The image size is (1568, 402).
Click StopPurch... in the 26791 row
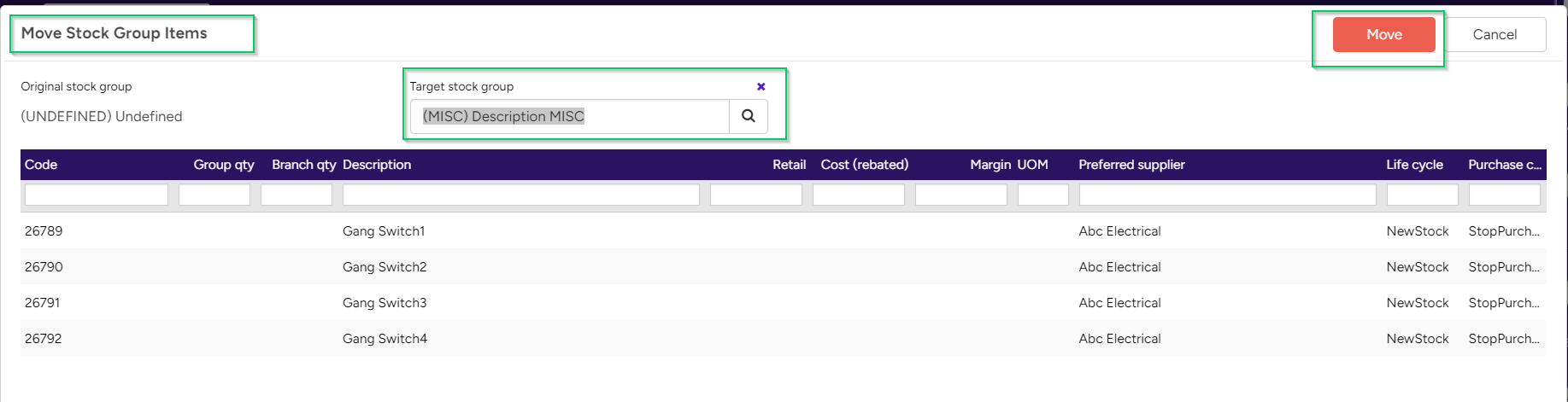[1504, 303]
